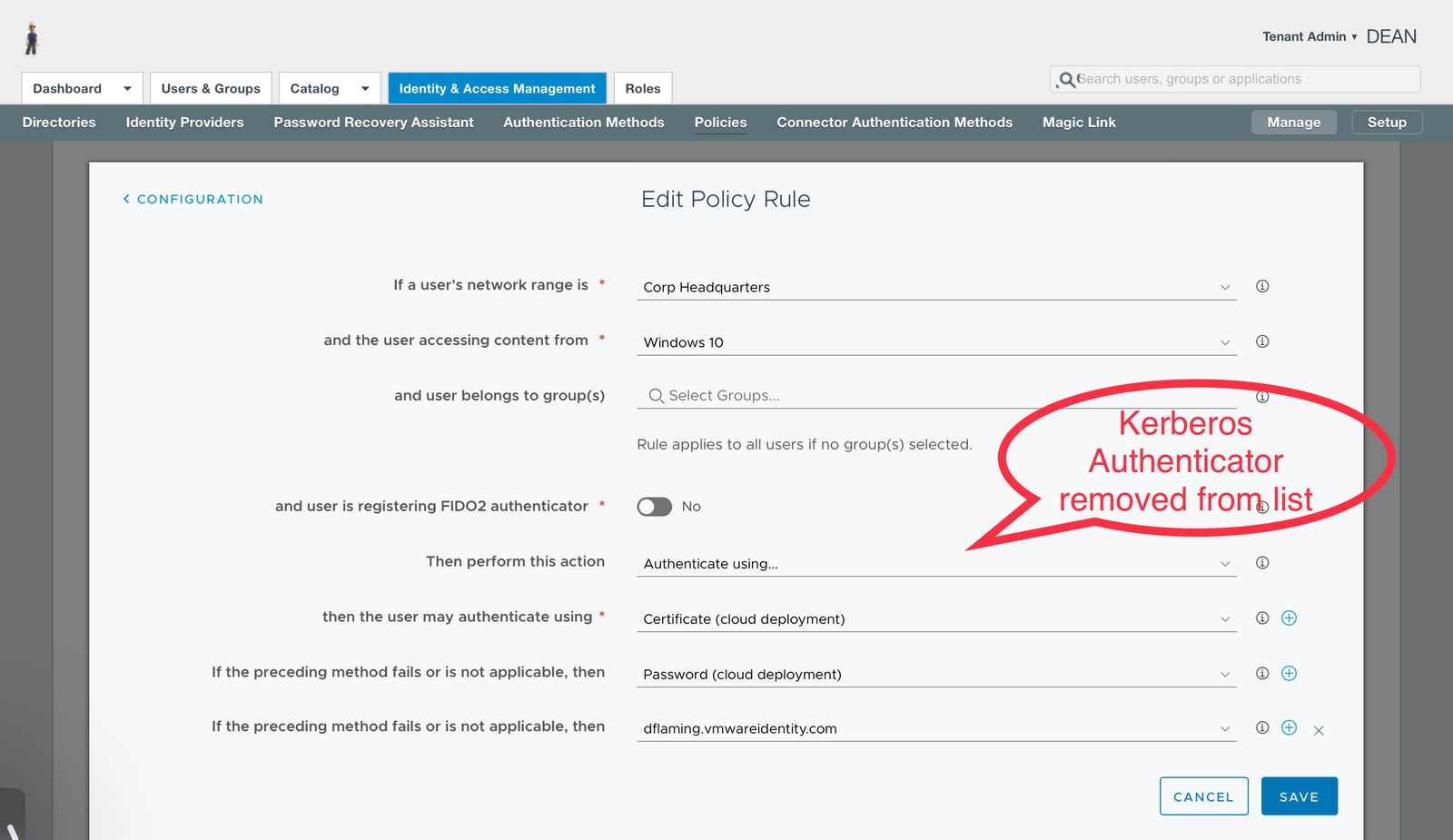Click the search magnifier icon in header
1453x840 pixels.
point(1067,80)
